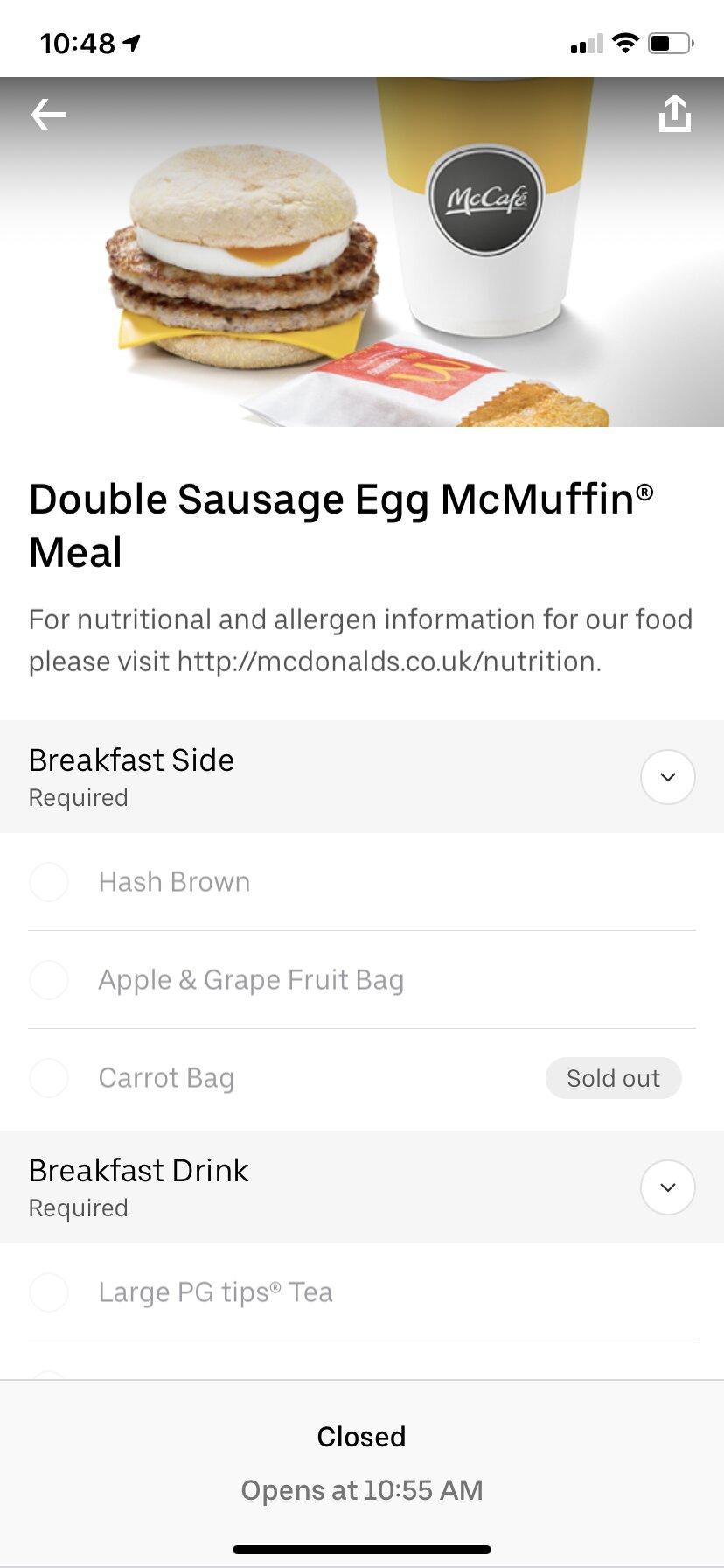Tap the battery indicator icon
The height and width of the screenshot is (1568, 724).
tap(670, 43)
